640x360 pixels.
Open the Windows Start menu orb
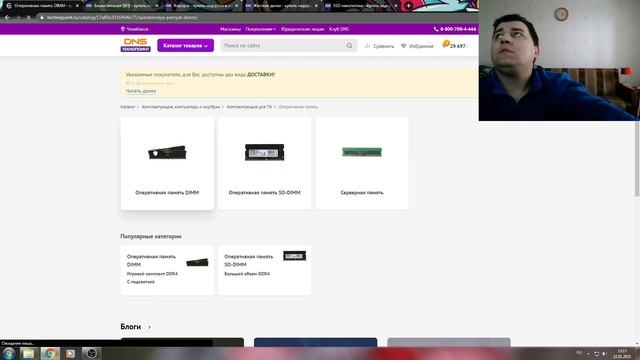coord(9,353)
